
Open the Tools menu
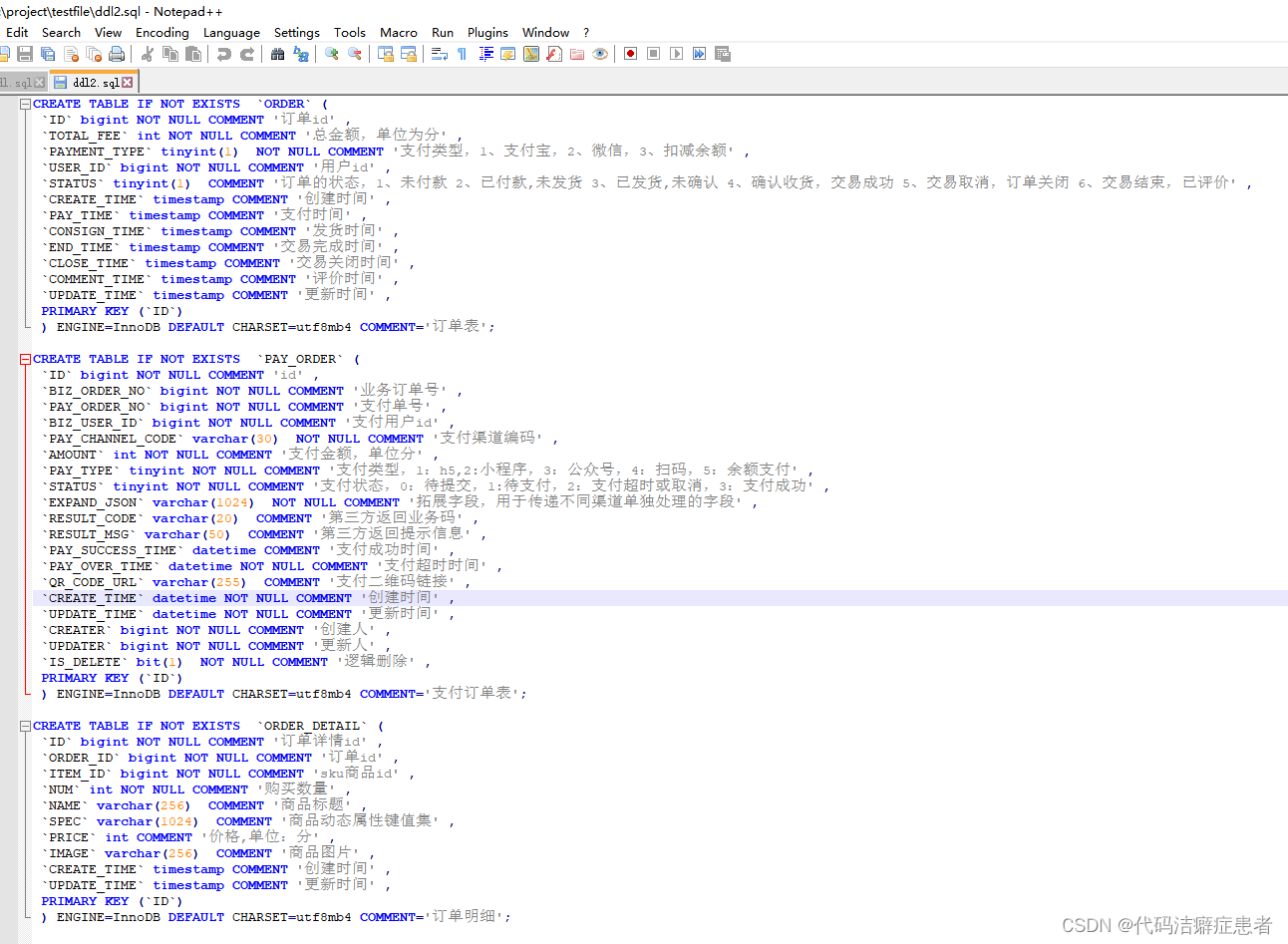tap(350, 32)
